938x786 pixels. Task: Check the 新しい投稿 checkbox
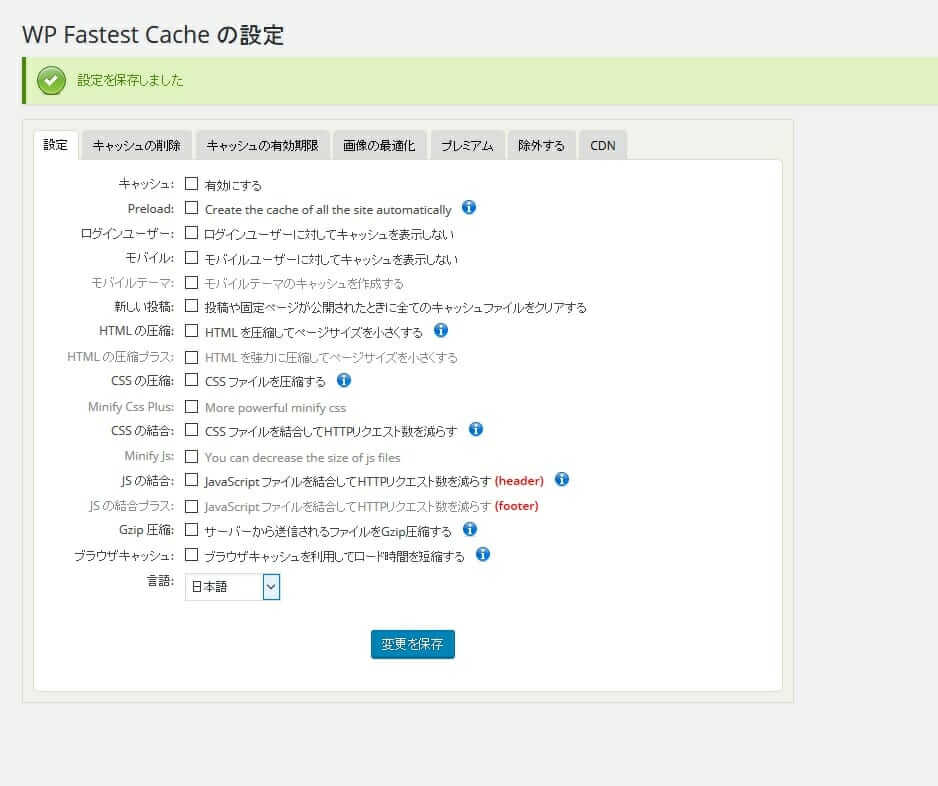(x=191, y=306)
